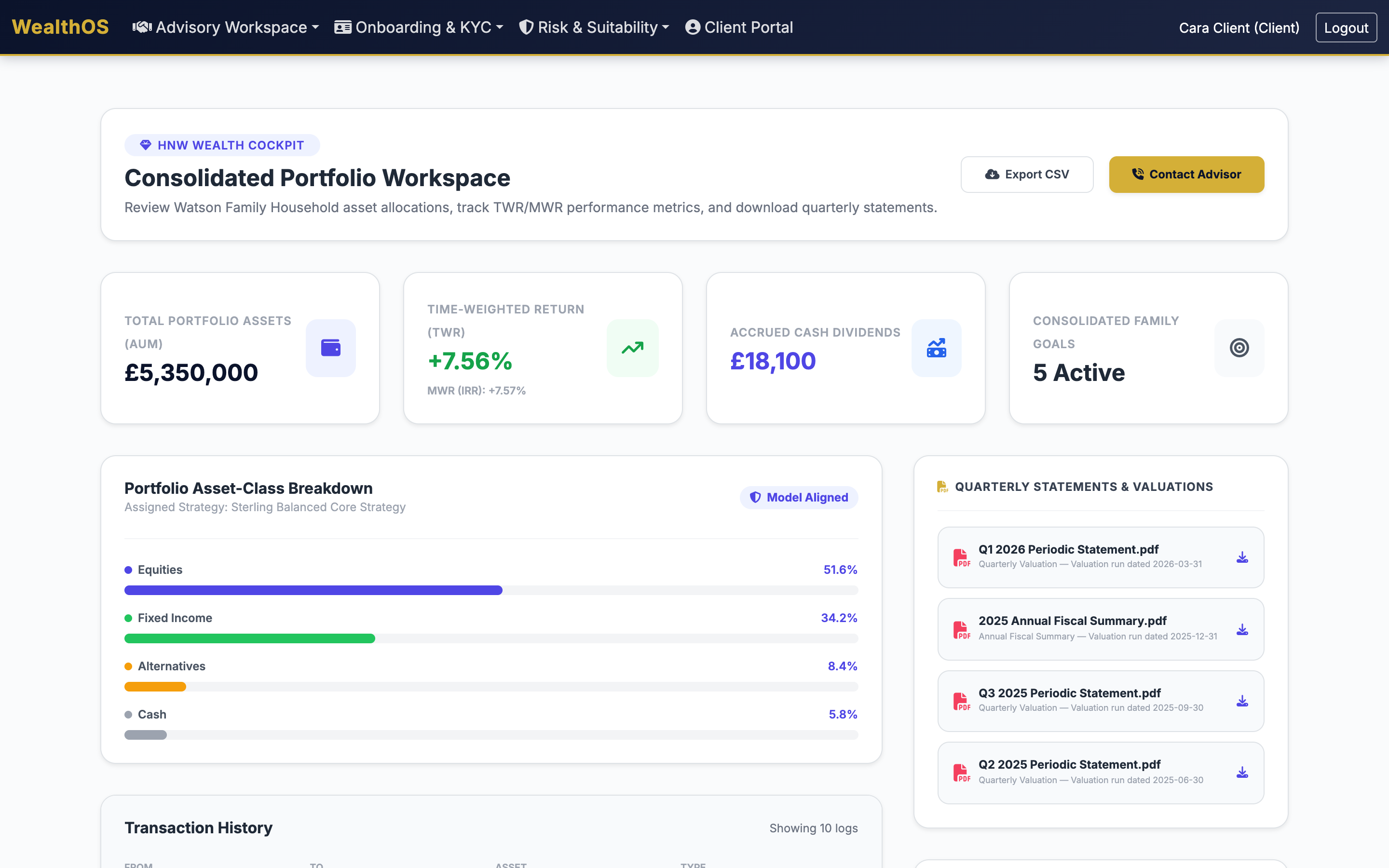Image resolution: width=1389 pixels, height=868 pixels.
Task: Click the Contact Advisor button
Action: click(1186, 175)
